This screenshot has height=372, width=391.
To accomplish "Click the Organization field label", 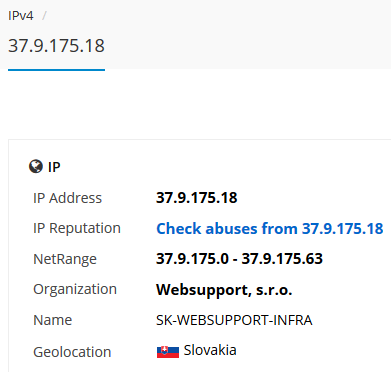I will point(75,289).
